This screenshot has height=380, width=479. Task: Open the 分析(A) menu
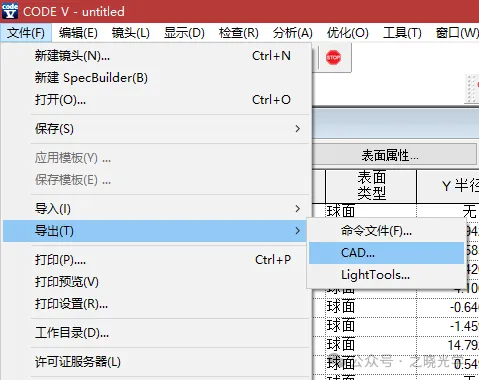coord(292,33)
